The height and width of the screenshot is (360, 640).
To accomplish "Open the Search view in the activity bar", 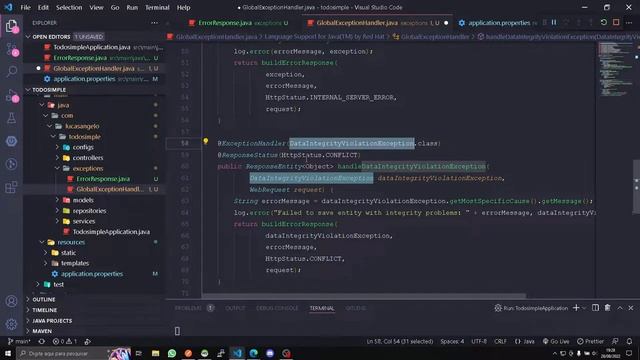I will click(x=11, y=71).
